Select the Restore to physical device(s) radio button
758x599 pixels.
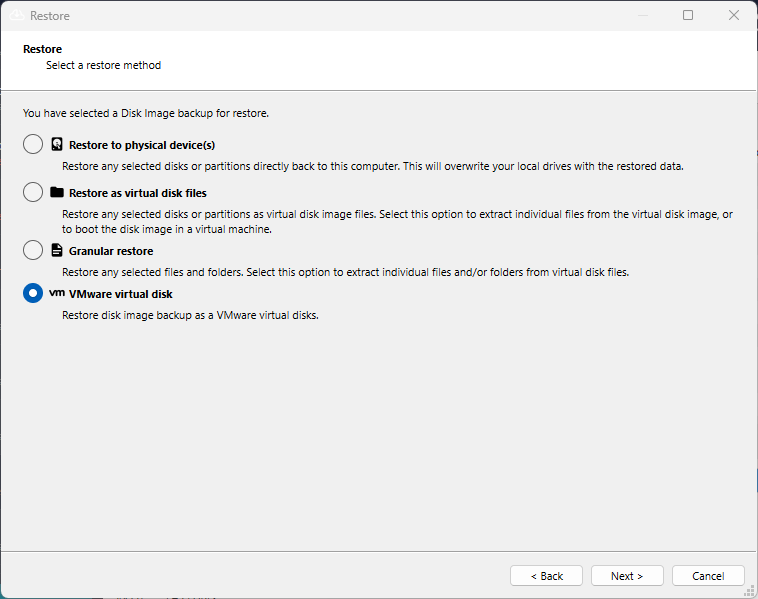click(33, 145)
